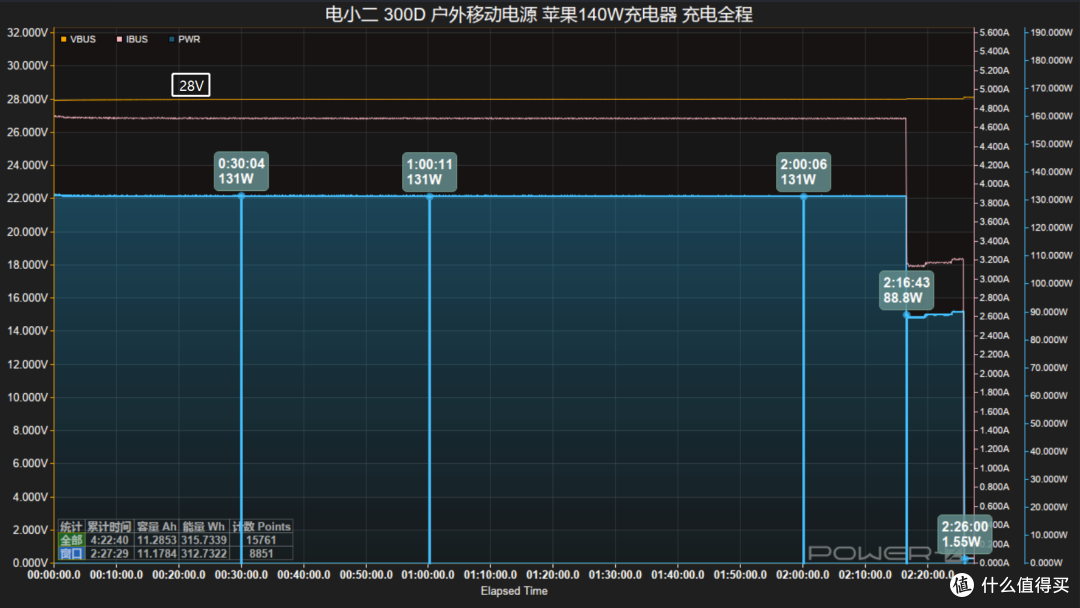
Task: Click the 2:27:29 window time cell
Action: pyautogui.click(x=109, y=553)
